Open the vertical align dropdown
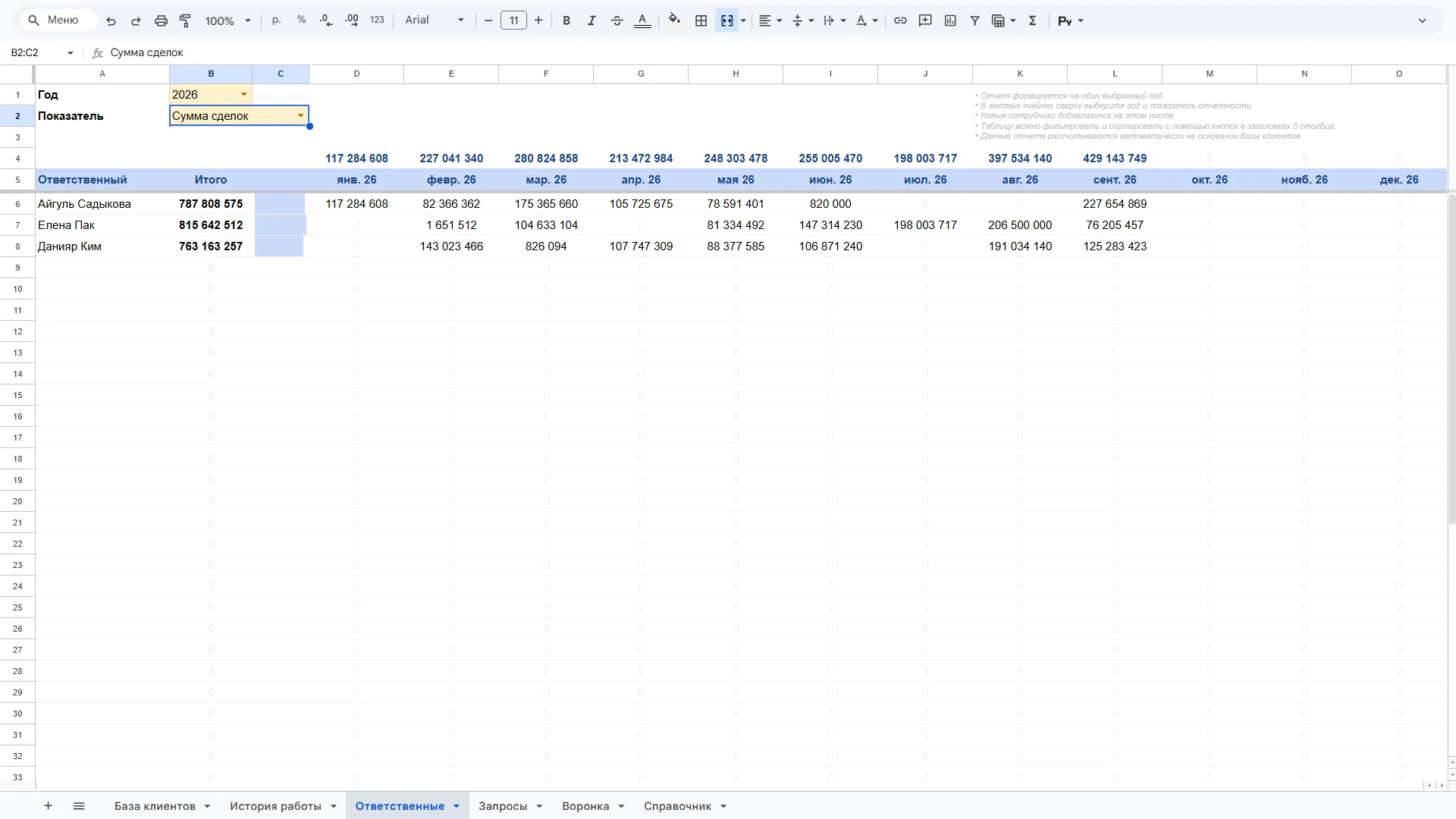 (x=802, y=20)
